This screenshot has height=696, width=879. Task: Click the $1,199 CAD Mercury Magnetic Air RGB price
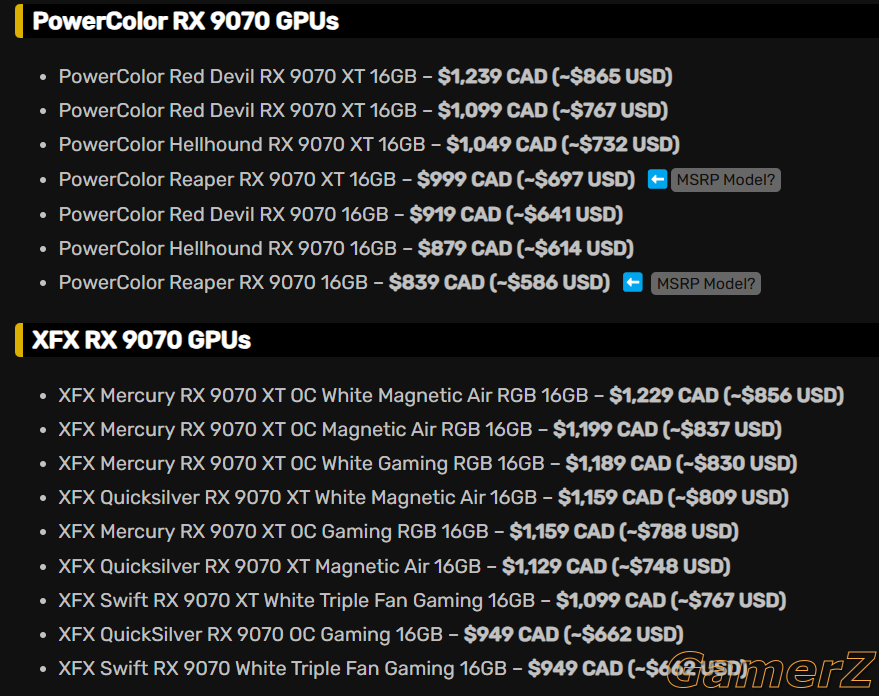(x=667, y=430)
